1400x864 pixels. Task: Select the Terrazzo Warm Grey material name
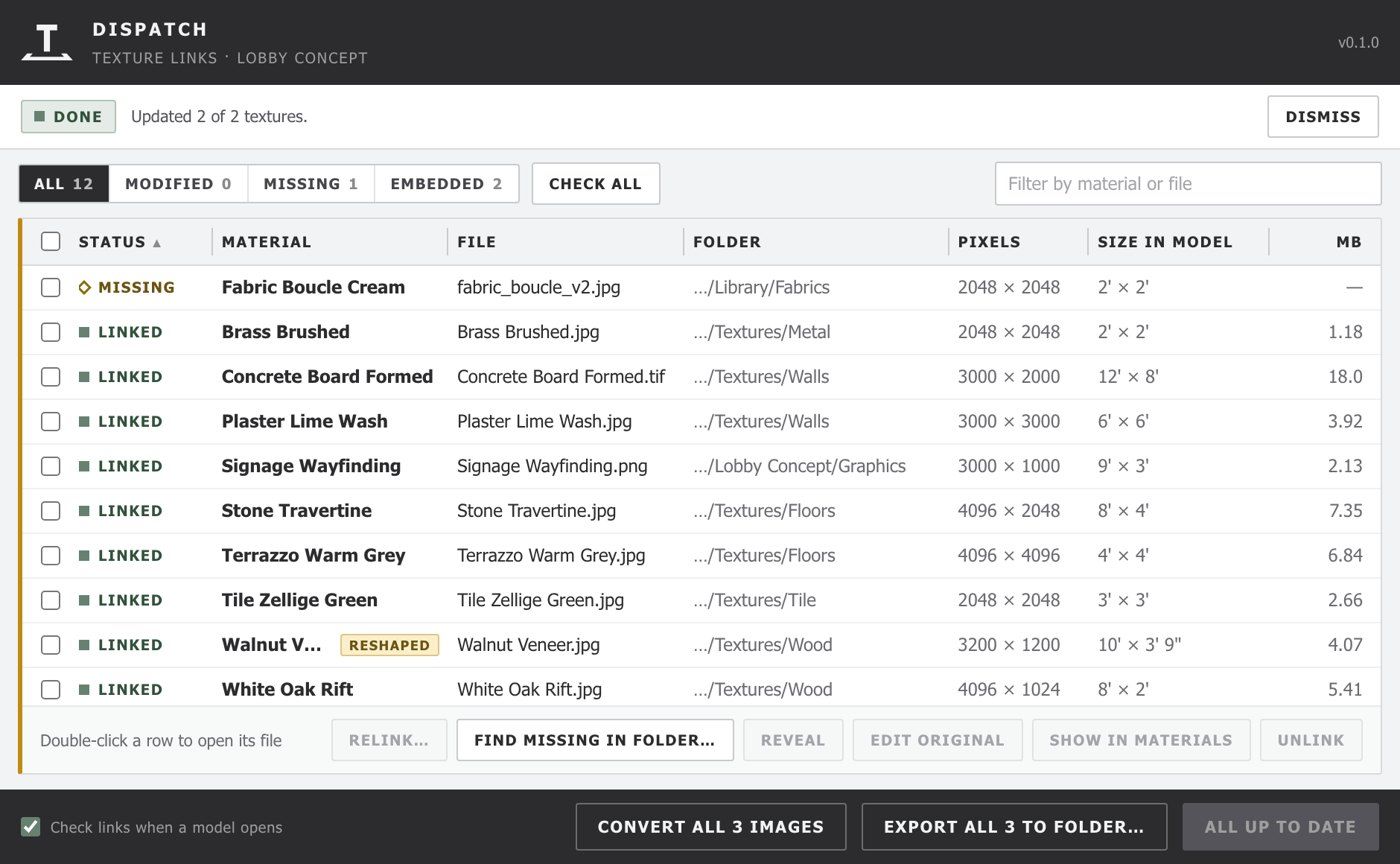point(313,556)
